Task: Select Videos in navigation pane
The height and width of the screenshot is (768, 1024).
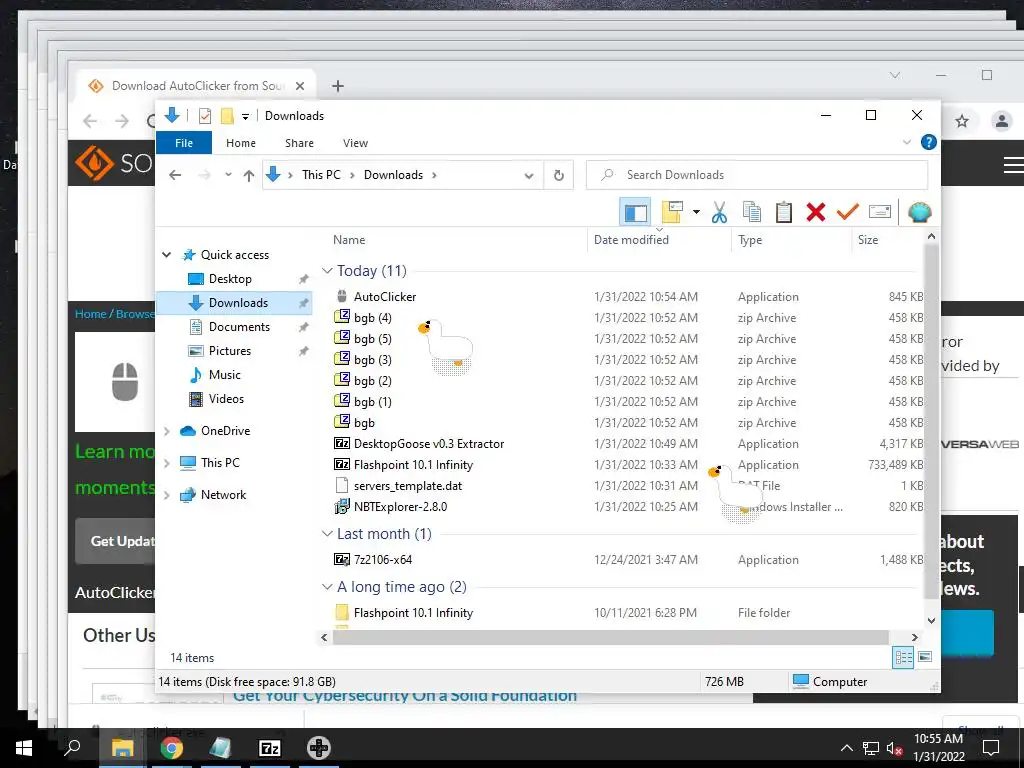Action: click(226, 399)
